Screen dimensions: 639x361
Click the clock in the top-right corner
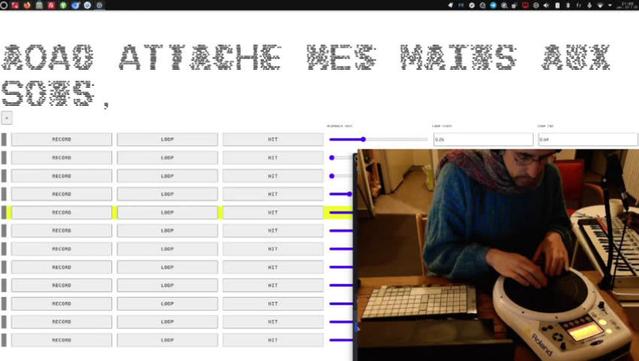point(627,5)
